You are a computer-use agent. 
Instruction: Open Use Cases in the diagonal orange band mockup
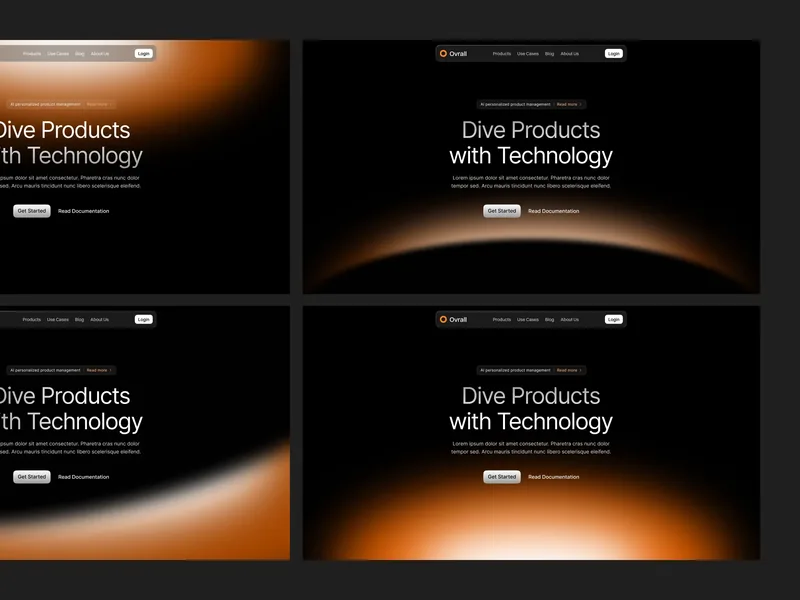click(58, 319)
